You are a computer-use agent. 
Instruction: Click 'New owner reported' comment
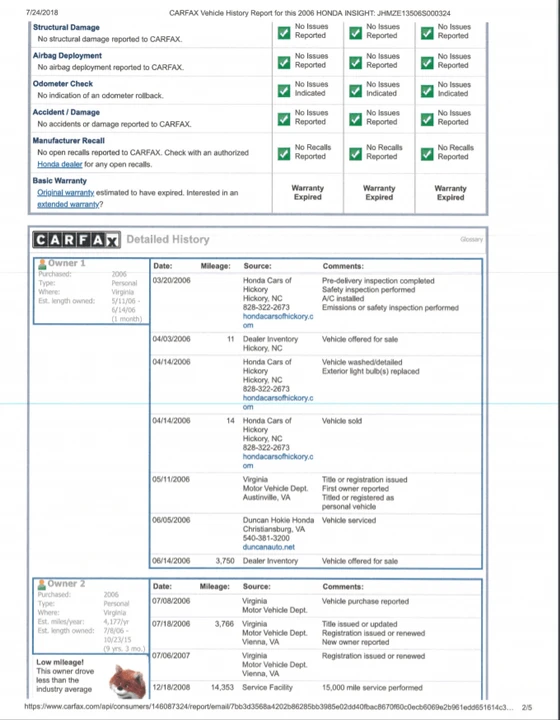pos(355,642)
